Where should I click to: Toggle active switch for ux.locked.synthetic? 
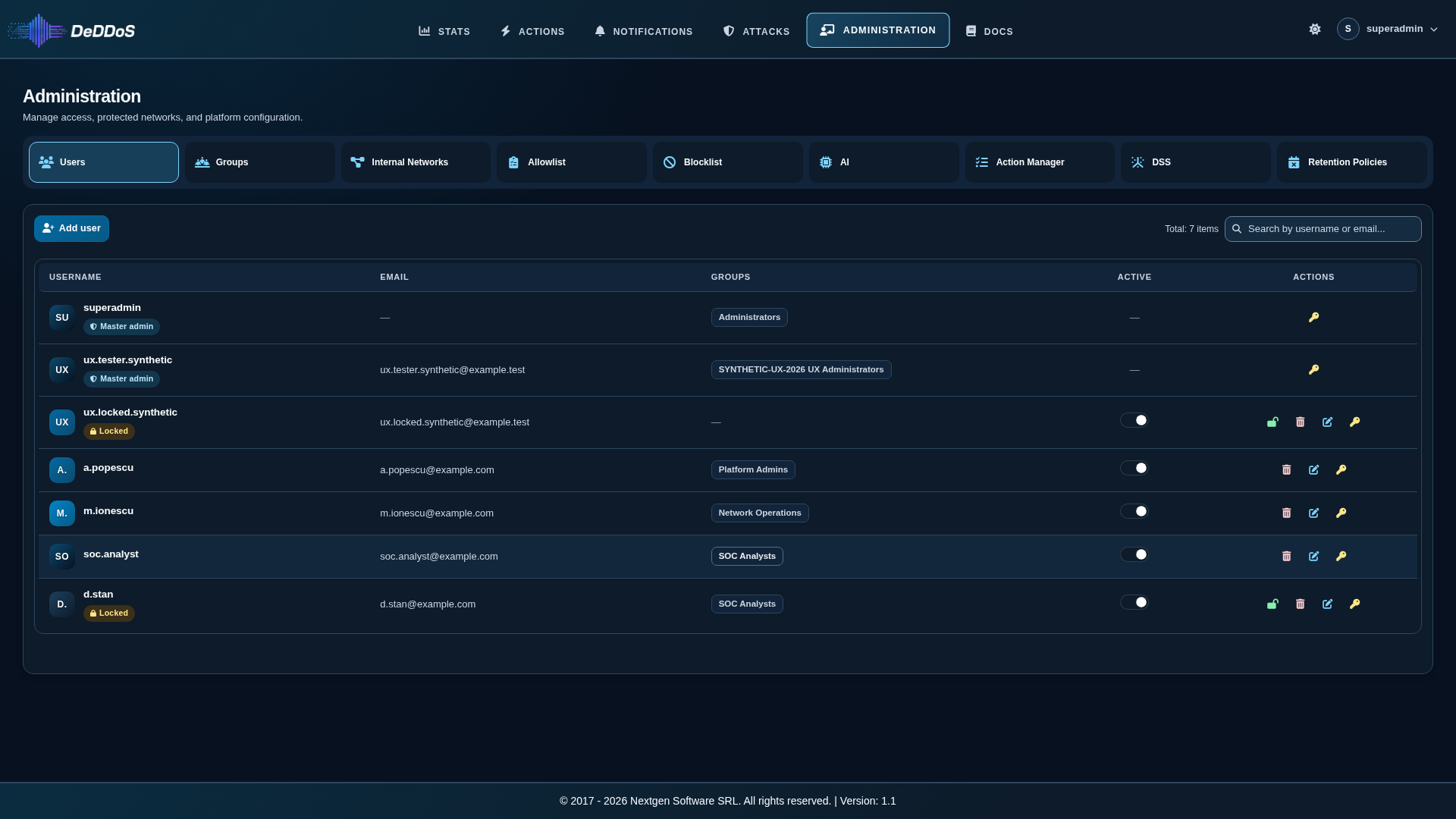pos(1134,420)
